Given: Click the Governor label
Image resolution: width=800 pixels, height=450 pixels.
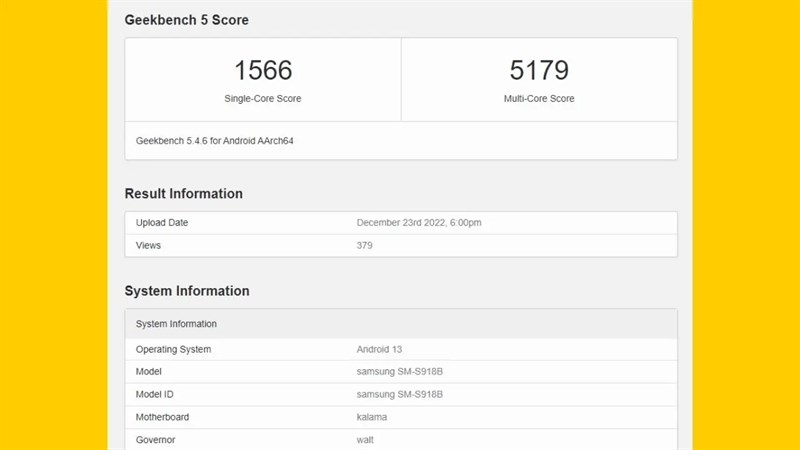Looking at the screenshot, I should pyautogui.click(x=155, y=440).
